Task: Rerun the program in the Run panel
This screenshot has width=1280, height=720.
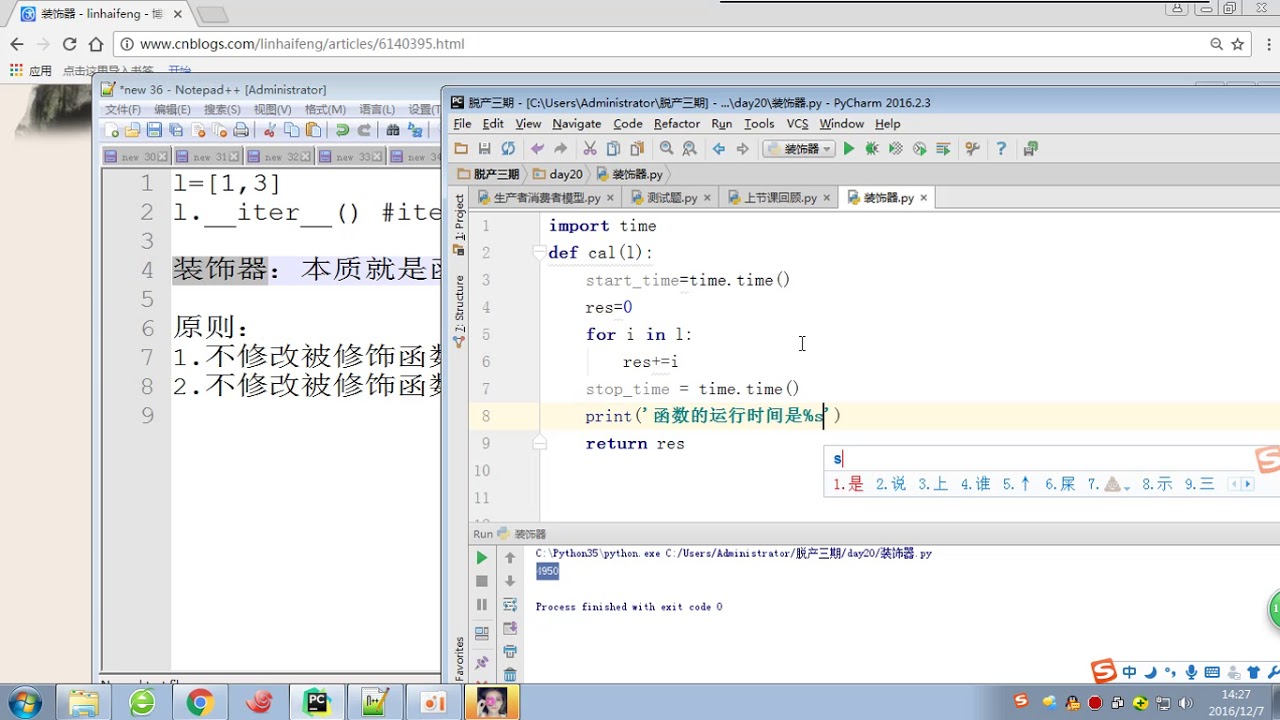Action: (482, 558)
